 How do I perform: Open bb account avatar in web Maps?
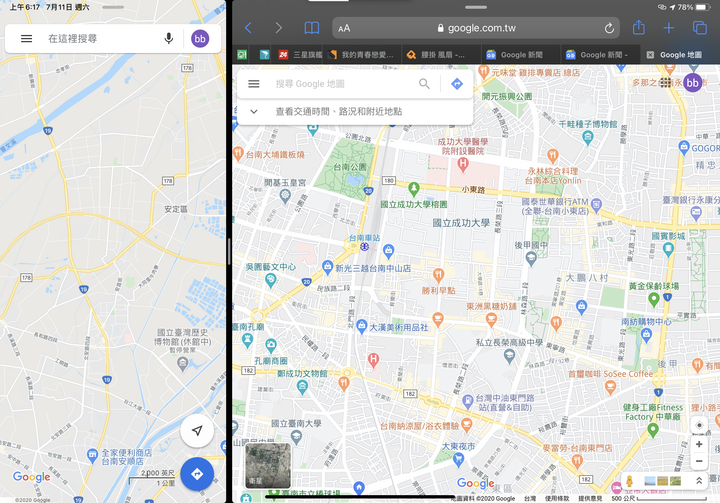(x=692, y=83)
